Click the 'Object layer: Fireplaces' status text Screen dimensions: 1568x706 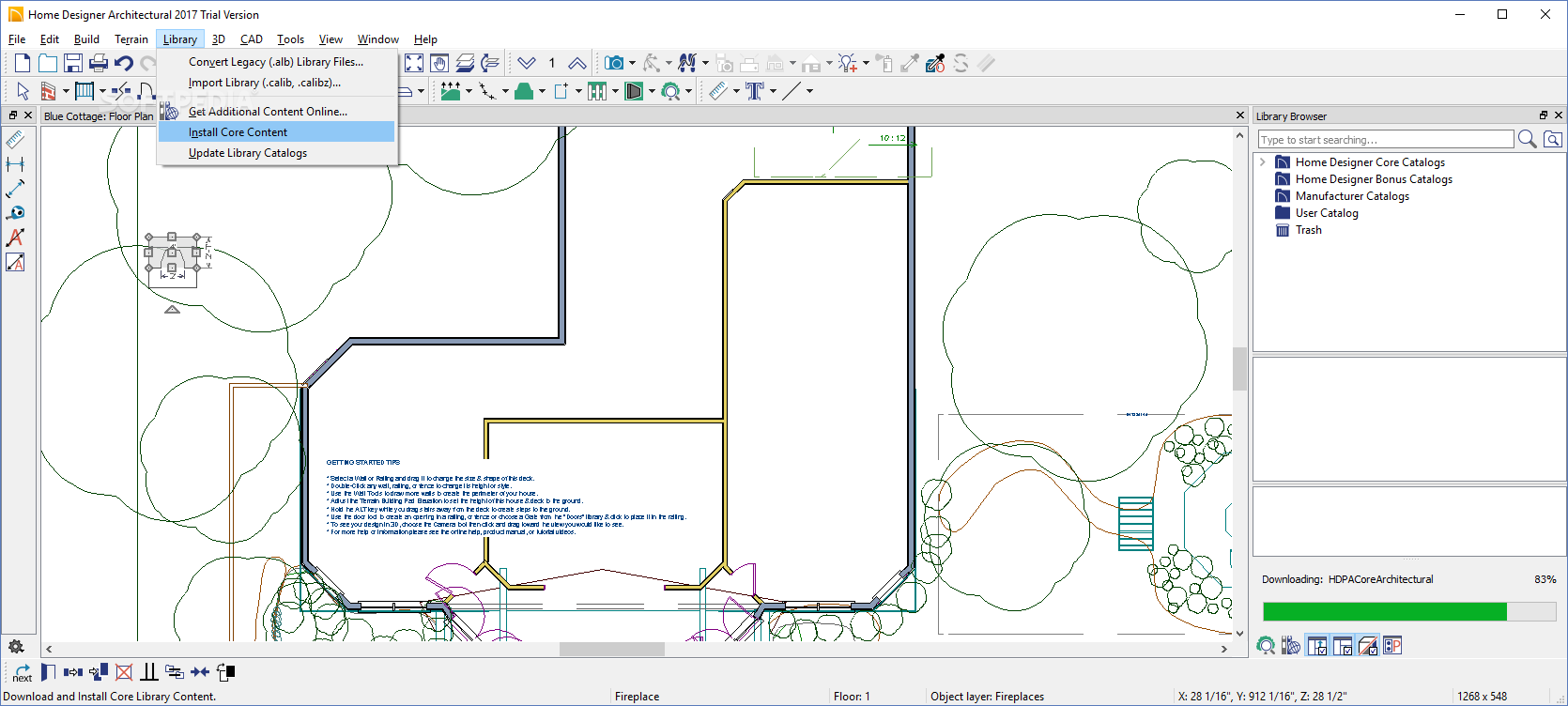click(987, 697)
